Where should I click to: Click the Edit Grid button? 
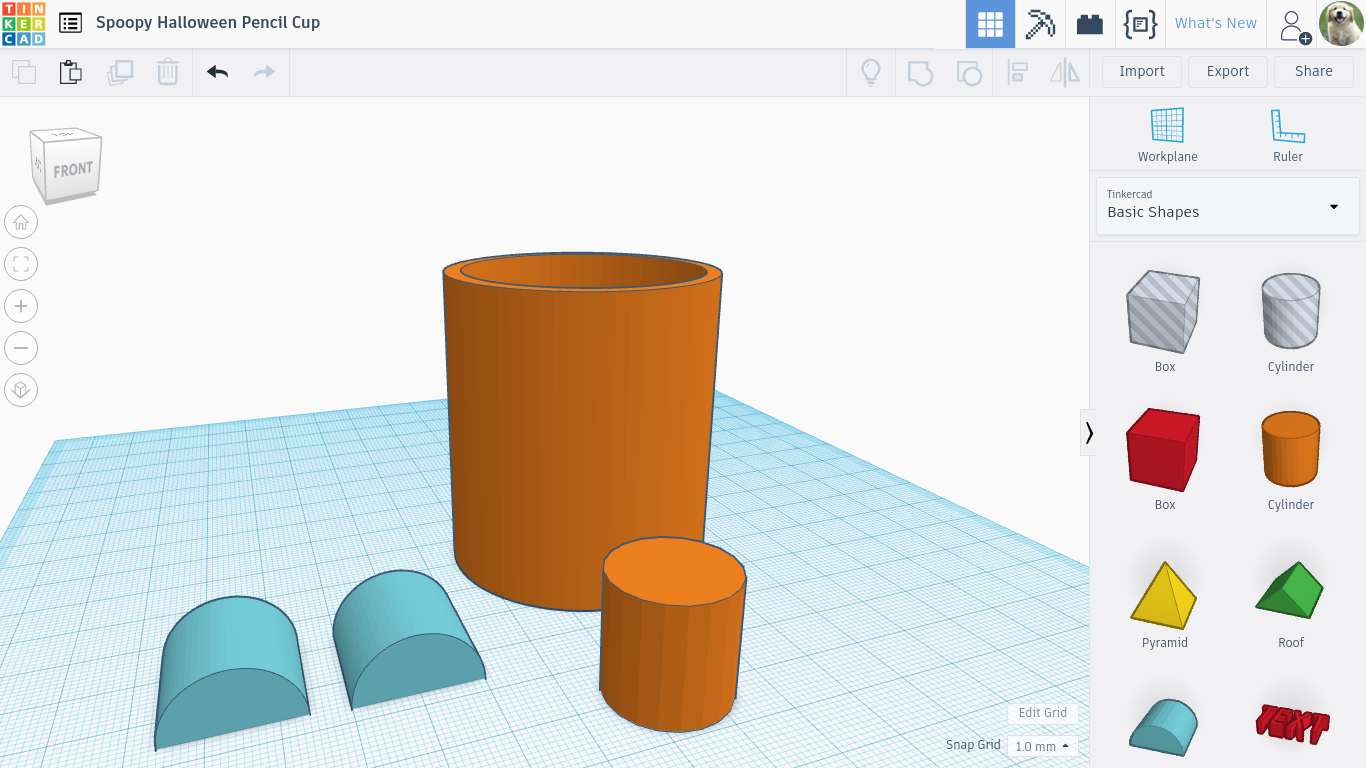(x=1042, y=713)
